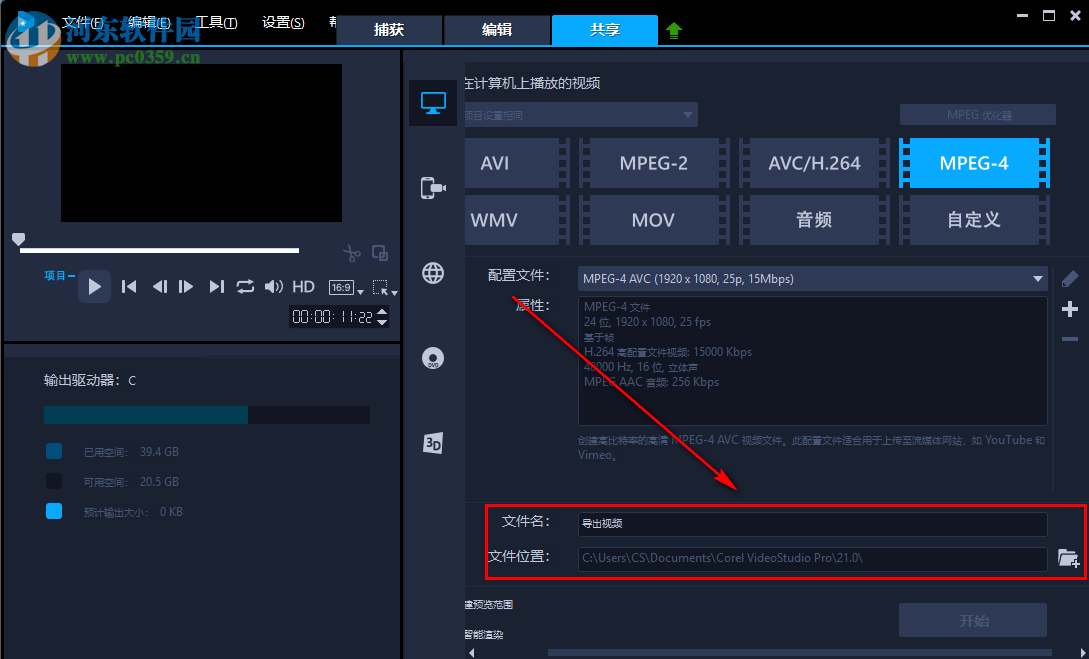Choose the MPEG-2 format
Screen dimensions: 1089x659
(654, 163)
